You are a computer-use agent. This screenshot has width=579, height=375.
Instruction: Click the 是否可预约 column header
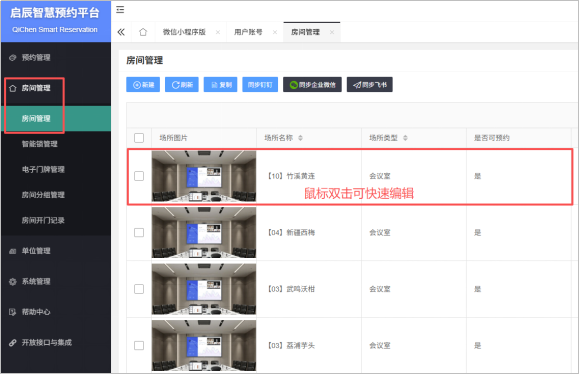point(492,138)
